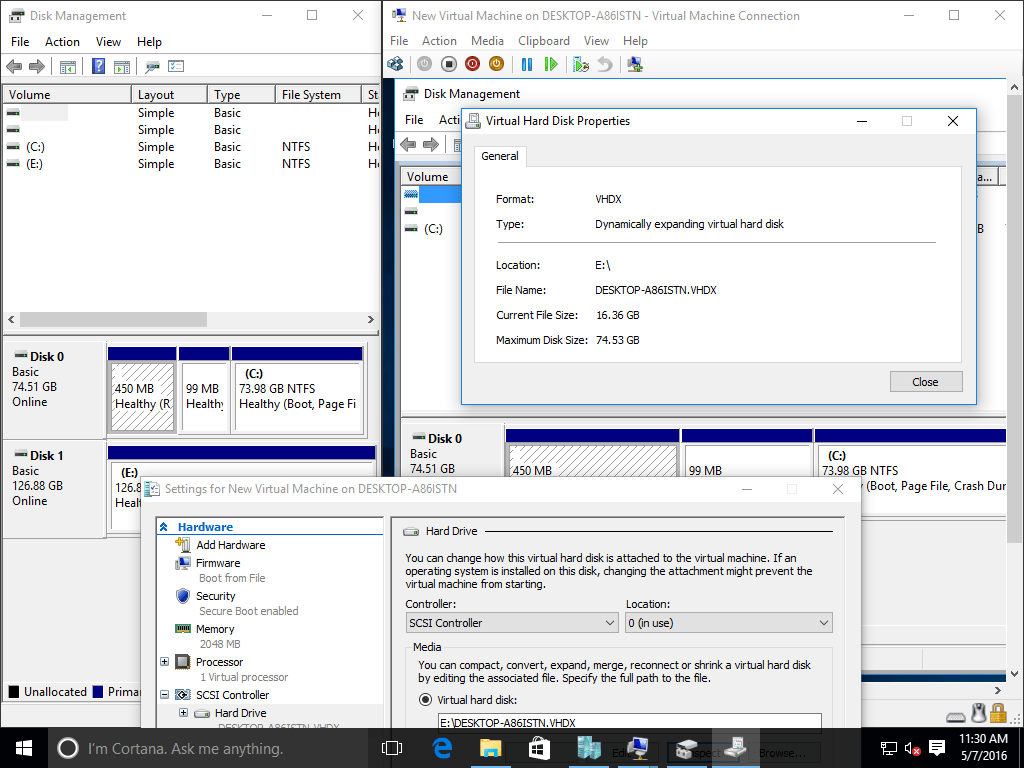This screenshot has height=768, width=1024.
Task: Click the Ctrl+Alt+Del icon in VM Connection toolbar
Action: 395,64
